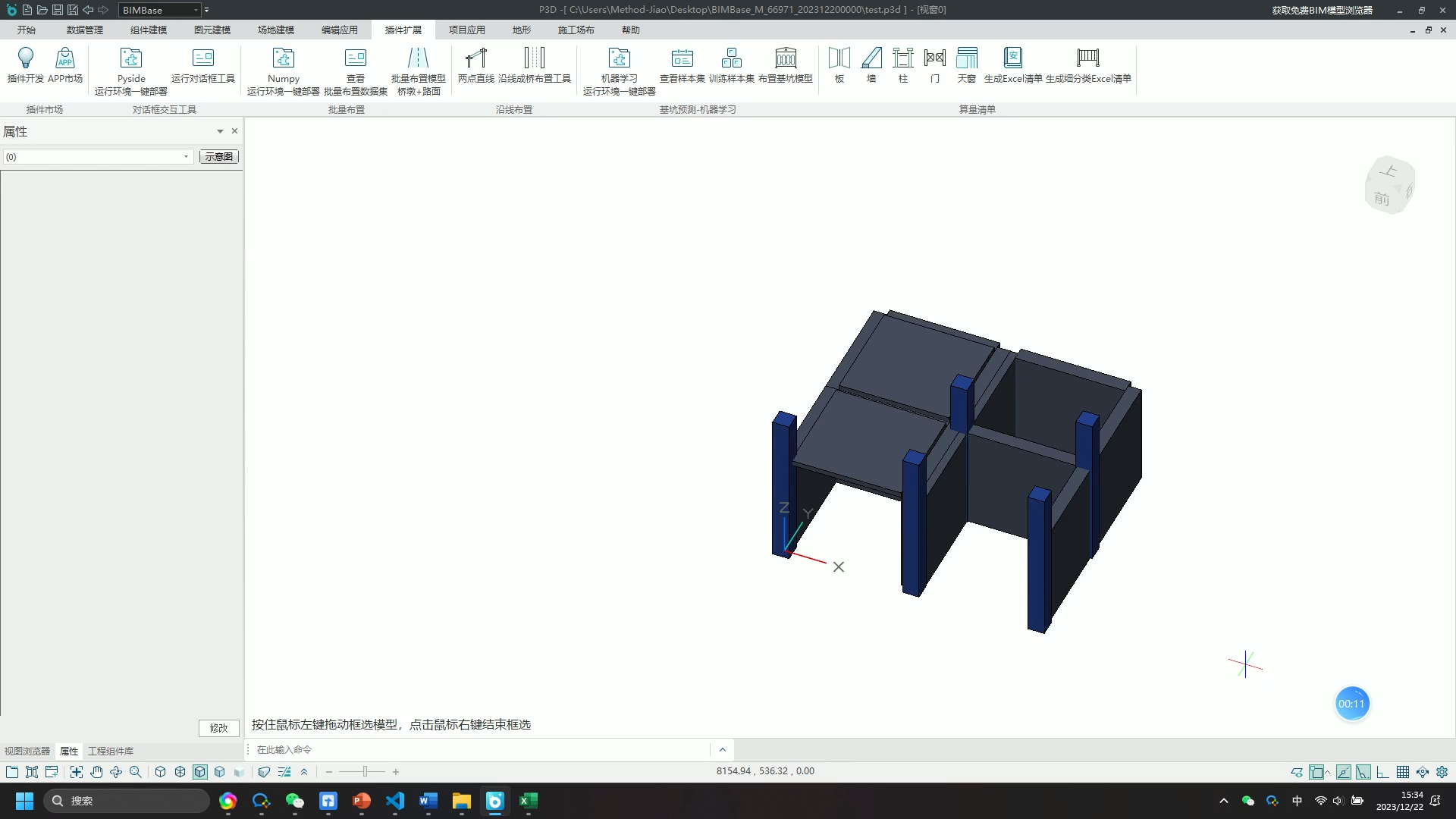The width and height of the screenshot is (1456, 819).
Task: Switch to the 场地建模 ribbon tab
Action: pyautogui.click(x=275, y=30)
